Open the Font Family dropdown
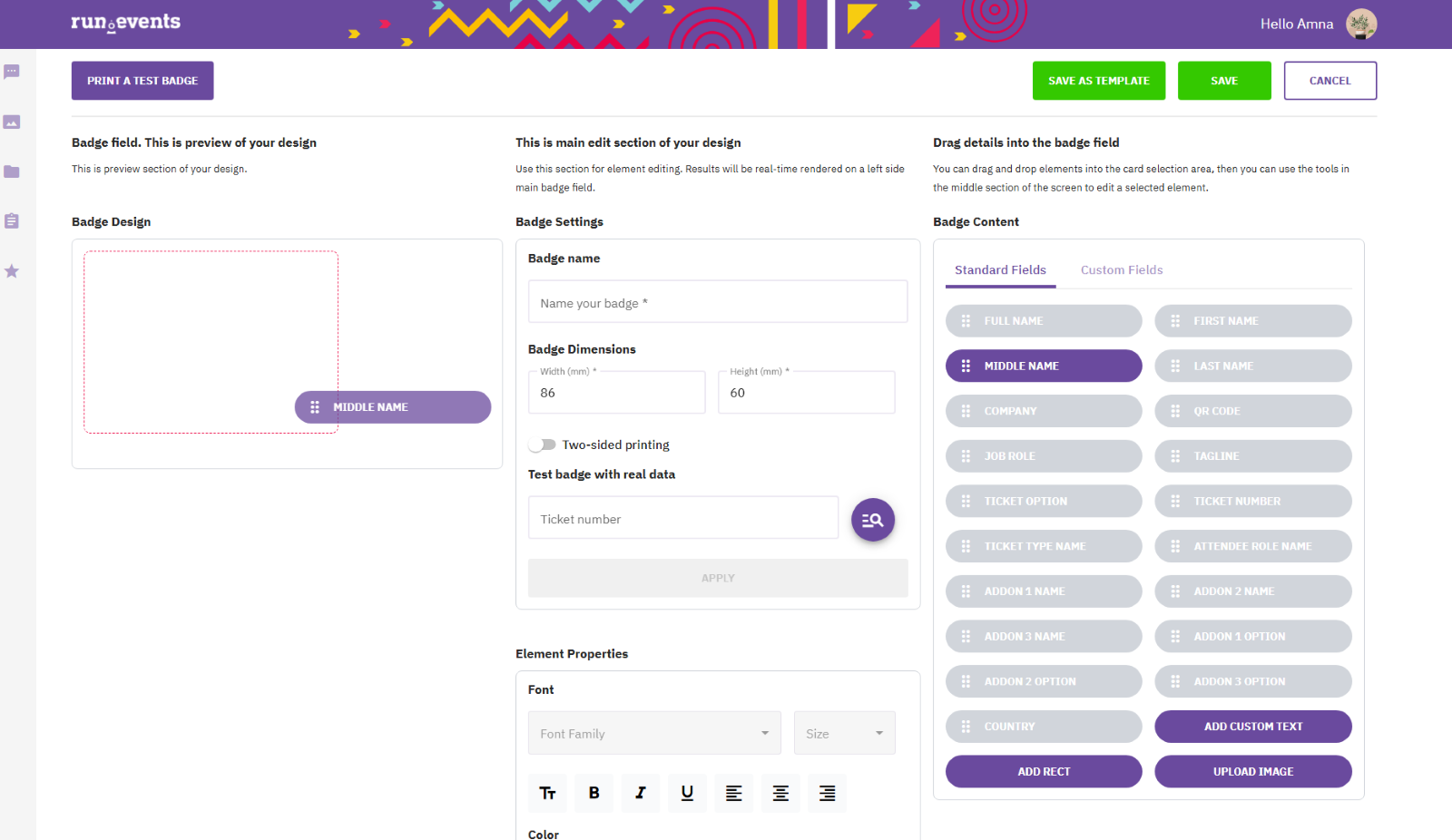Screen dimensions: 1452x840 pyautogui.click(x=654, y=733)
